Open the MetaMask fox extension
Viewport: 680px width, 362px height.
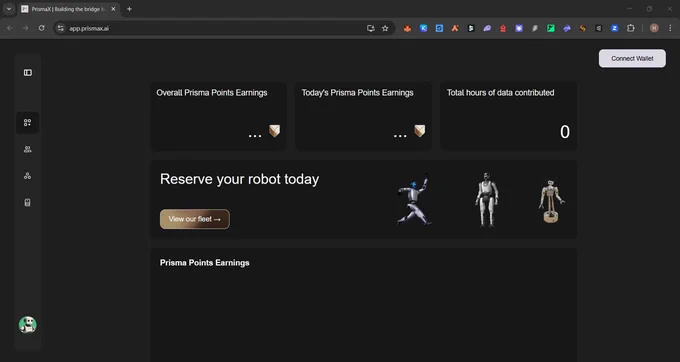click(x=407, y=28)
